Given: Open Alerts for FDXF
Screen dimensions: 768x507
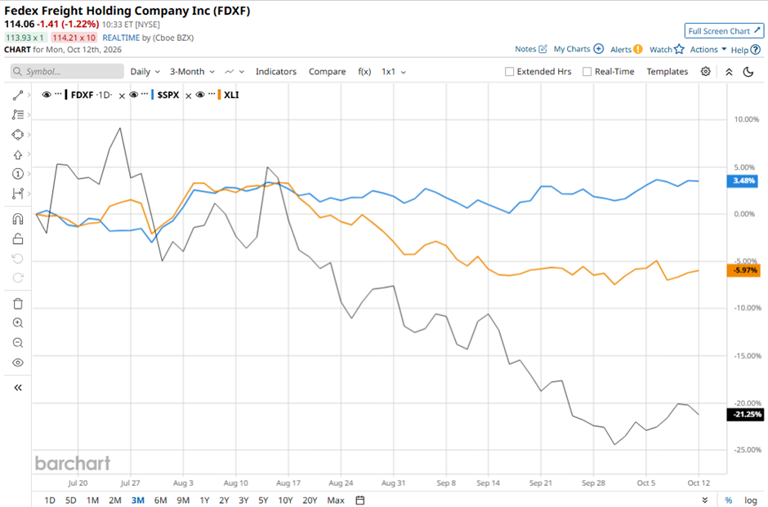Looking at the screenshot, I should [626, 49].
